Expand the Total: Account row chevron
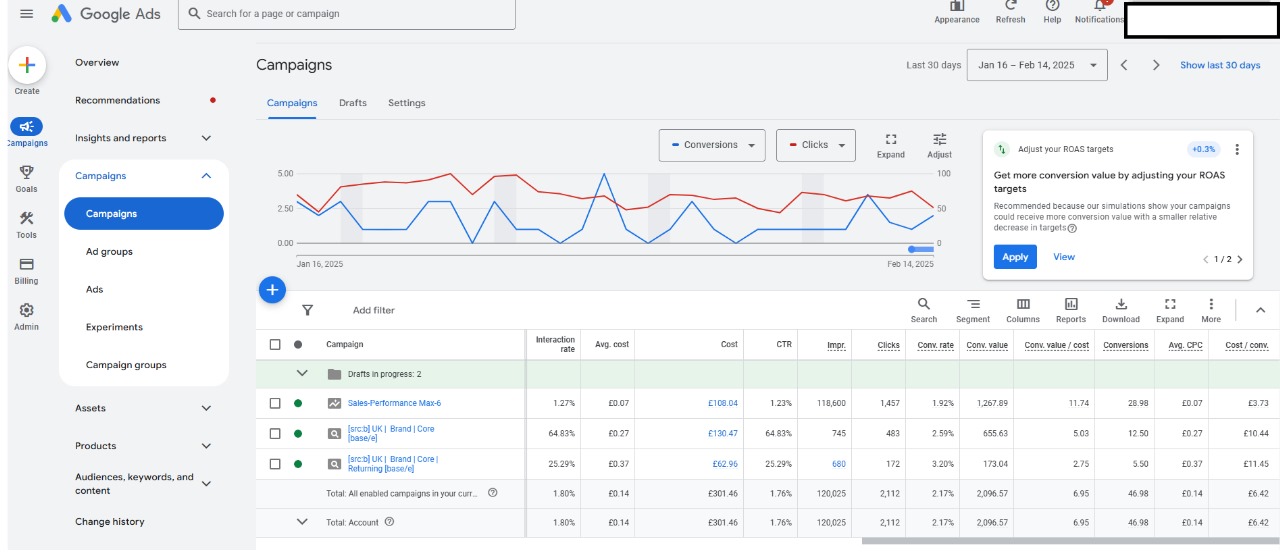 point(302,522)
